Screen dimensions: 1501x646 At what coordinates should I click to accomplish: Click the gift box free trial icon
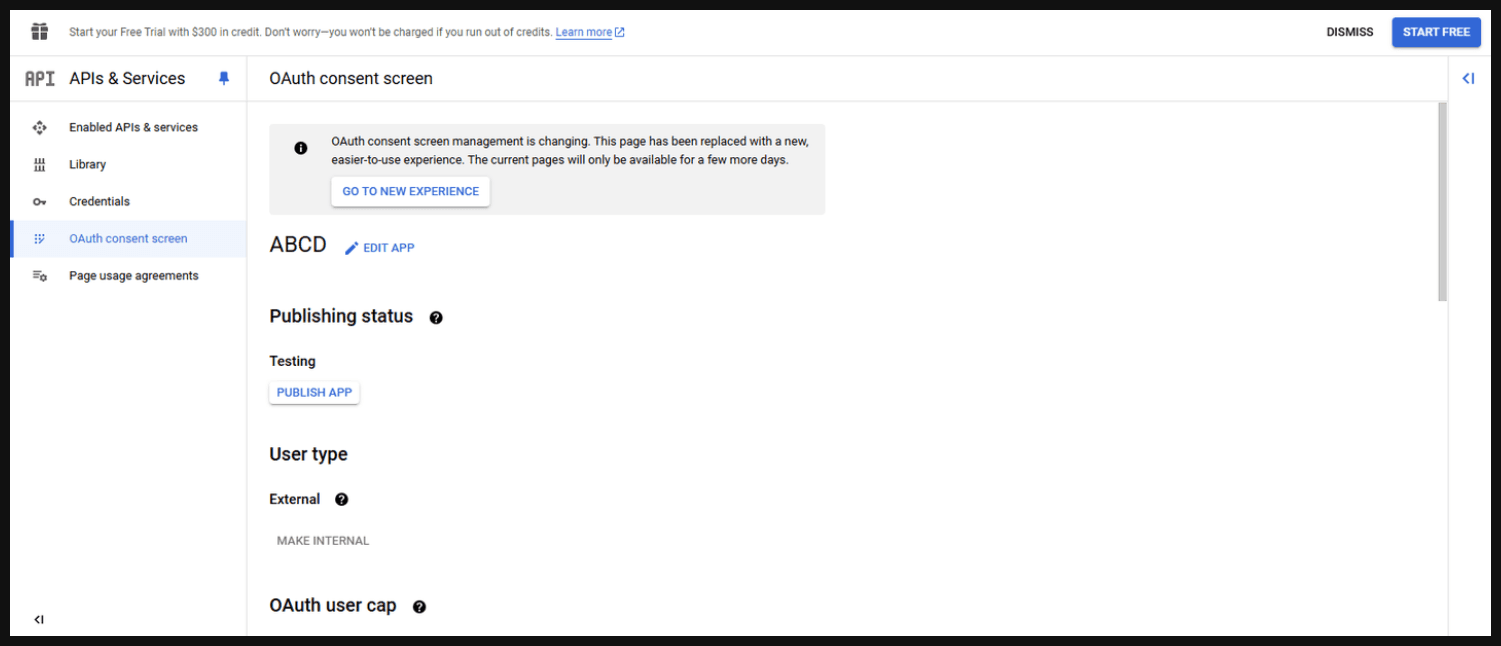[x=40, y=32]
